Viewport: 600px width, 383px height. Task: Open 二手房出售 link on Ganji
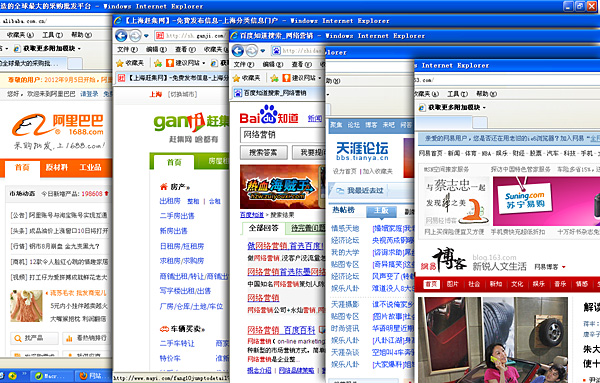[x=177, y=216]
